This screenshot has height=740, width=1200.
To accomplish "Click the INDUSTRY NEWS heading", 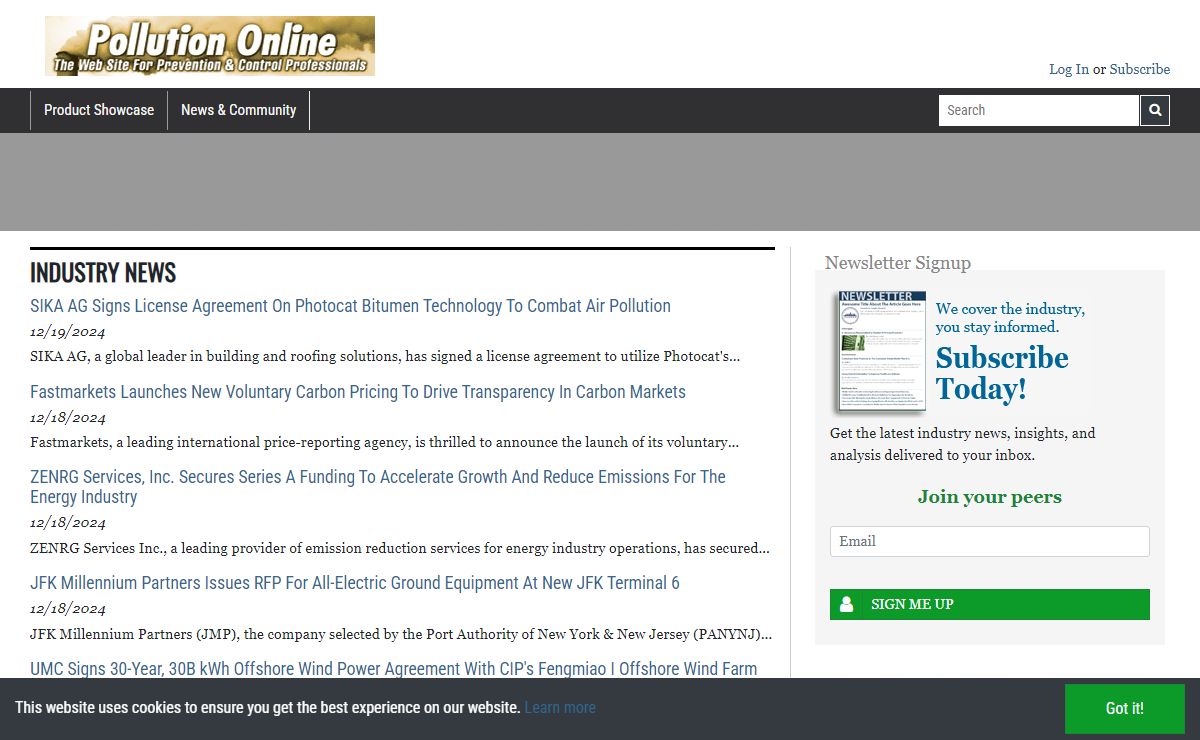I will coord(103,272).
